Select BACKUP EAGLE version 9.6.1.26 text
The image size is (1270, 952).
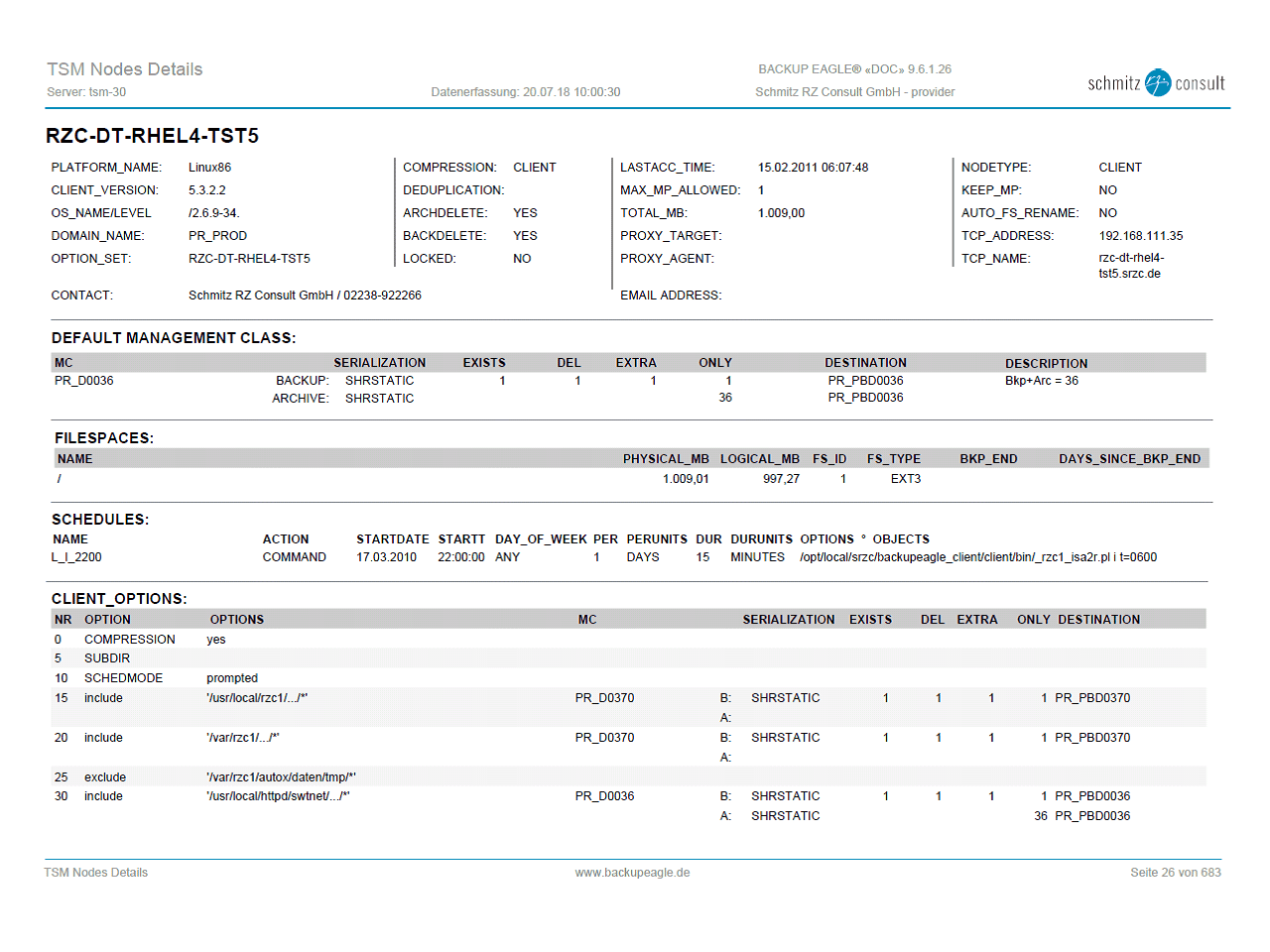coord(854,69)
